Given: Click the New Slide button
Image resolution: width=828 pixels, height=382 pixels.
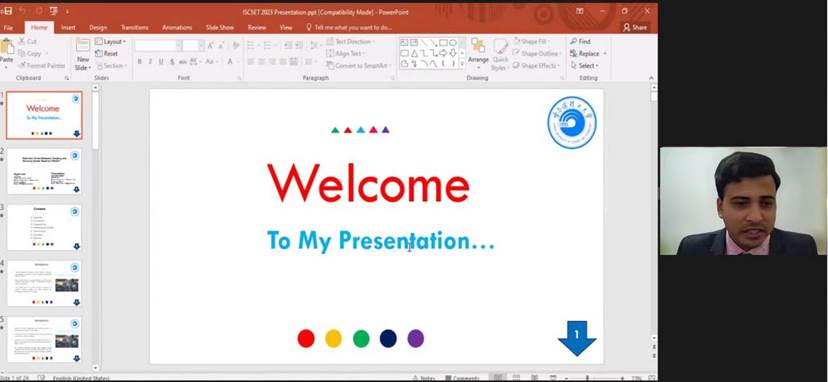Looking at the screenshot, I should coord(83,54).
